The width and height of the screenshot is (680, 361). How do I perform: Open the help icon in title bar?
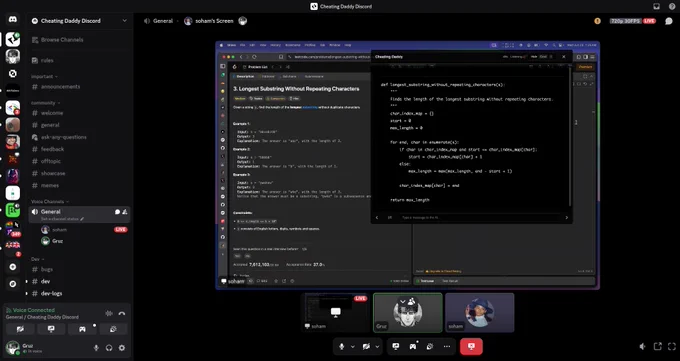click(x=672, y=6)
